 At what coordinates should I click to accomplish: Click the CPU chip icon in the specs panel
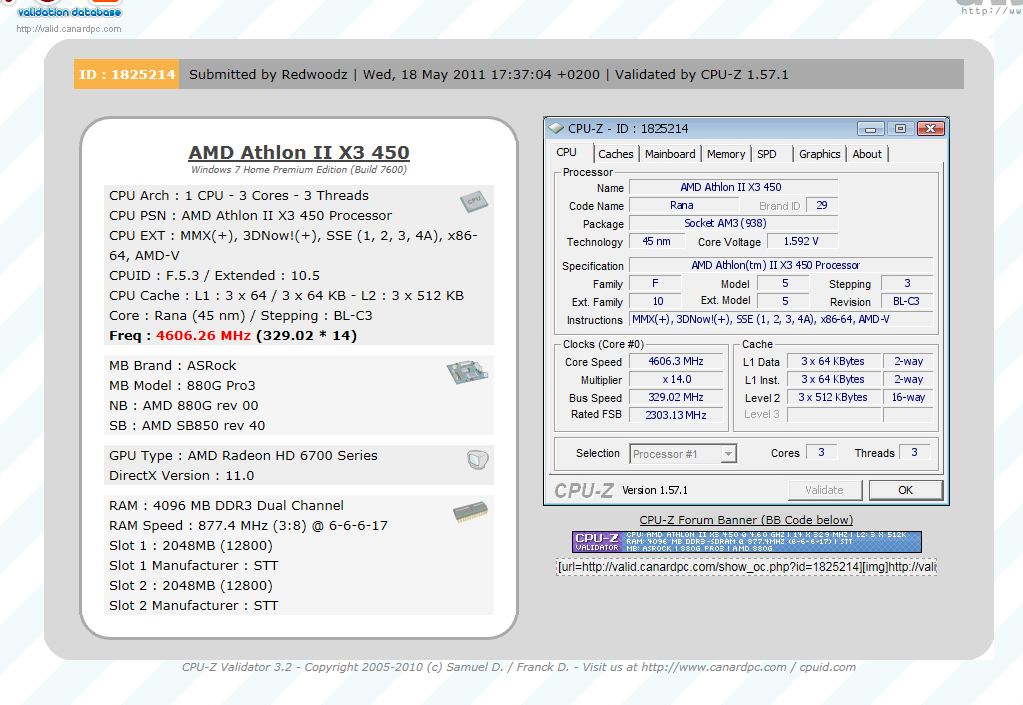pos(474,202)
